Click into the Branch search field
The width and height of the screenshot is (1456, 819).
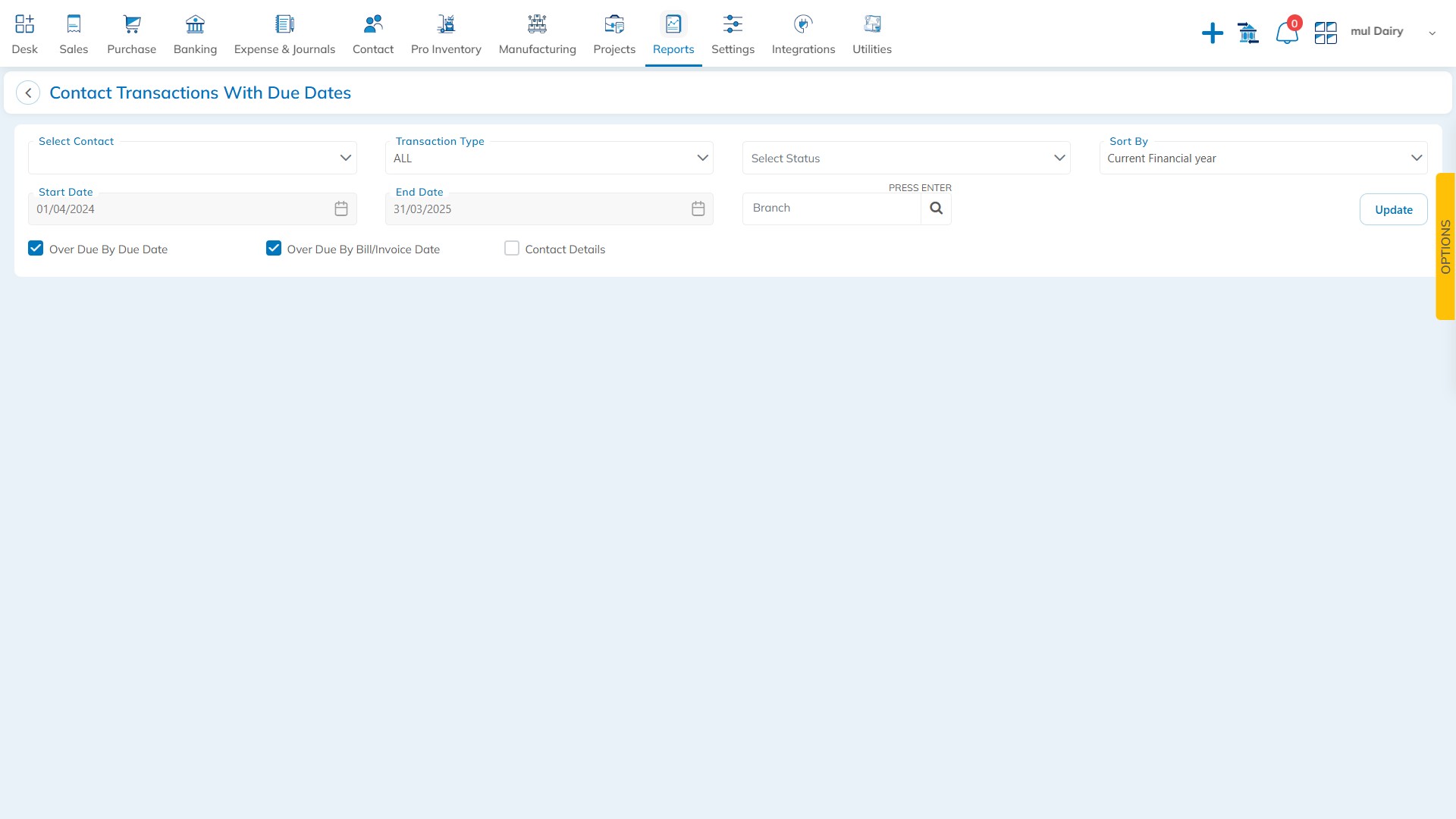[x=831, y=209]
